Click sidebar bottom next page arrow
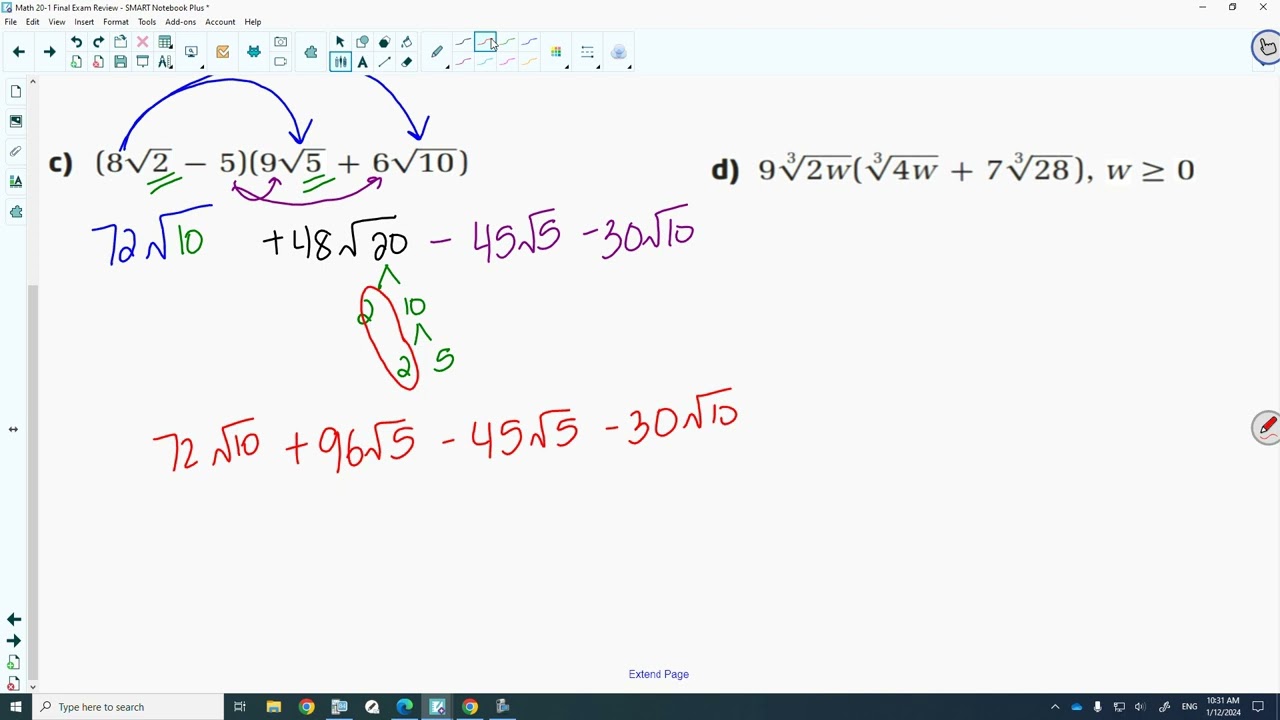1280x720 pixels. 14,641
